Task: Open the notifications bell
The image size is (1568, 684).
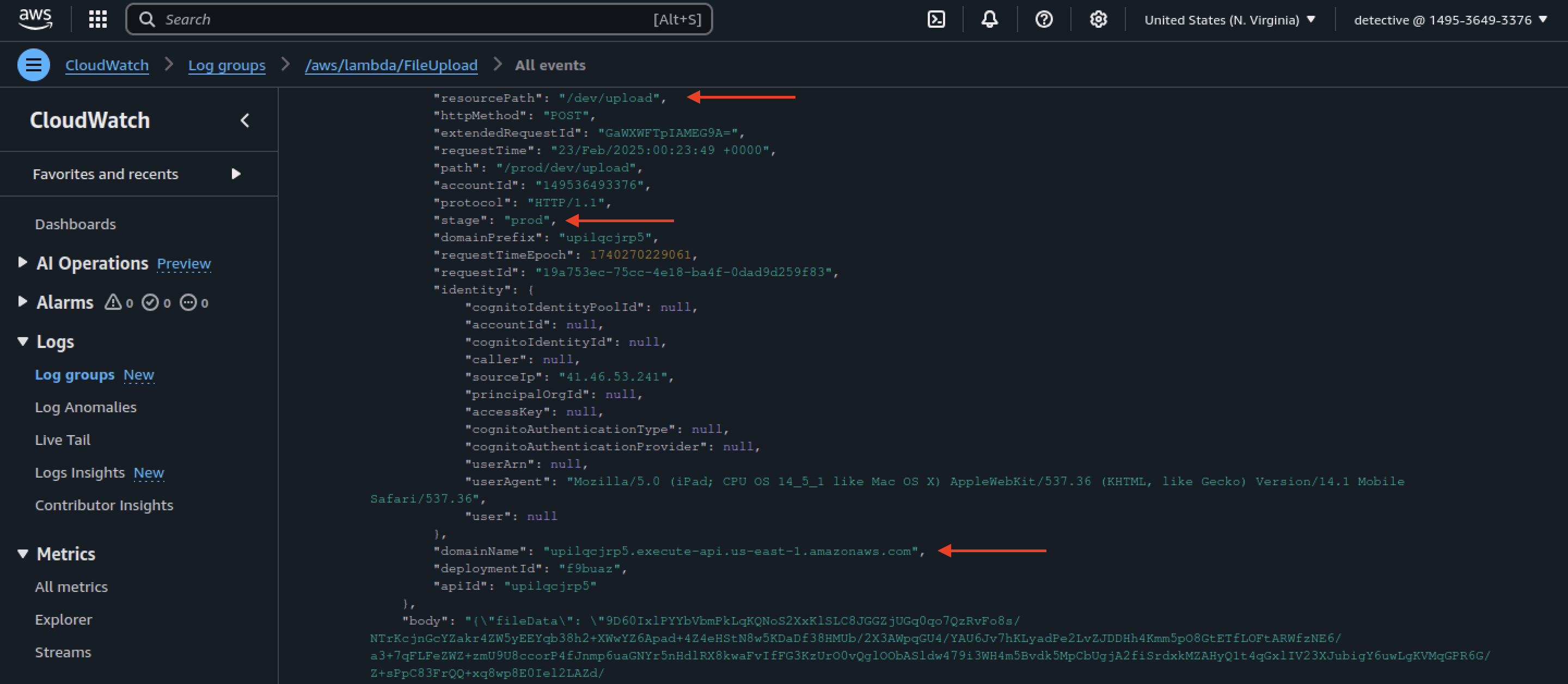Action: (990, 20)
